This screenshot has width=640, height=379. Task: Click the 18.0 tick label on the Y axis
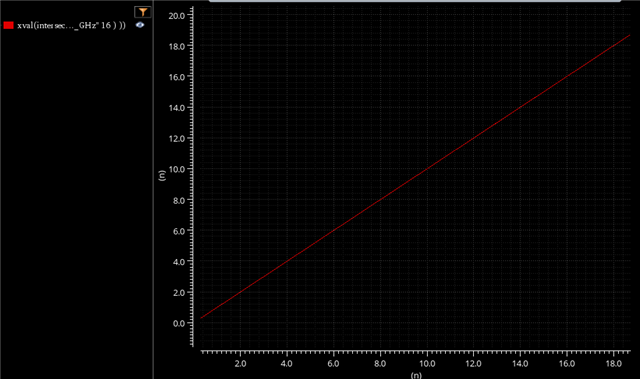pyautogui.click(x=177, y=46)
